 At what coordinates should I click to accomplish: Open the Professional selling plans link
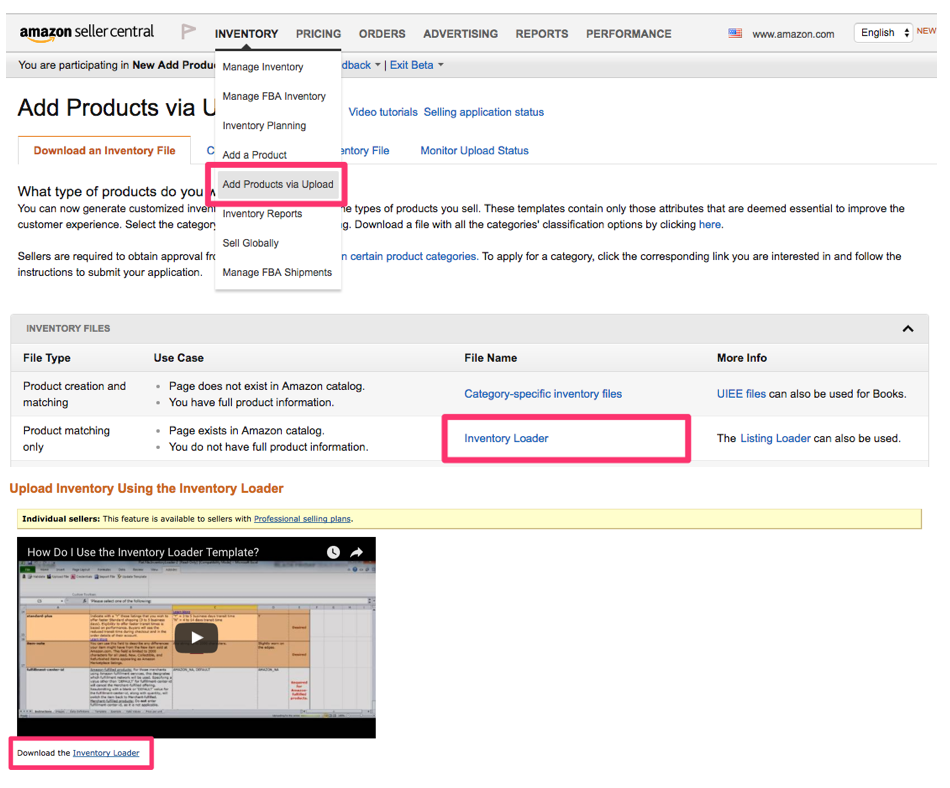pyautogui.click(x=302, y=519)
